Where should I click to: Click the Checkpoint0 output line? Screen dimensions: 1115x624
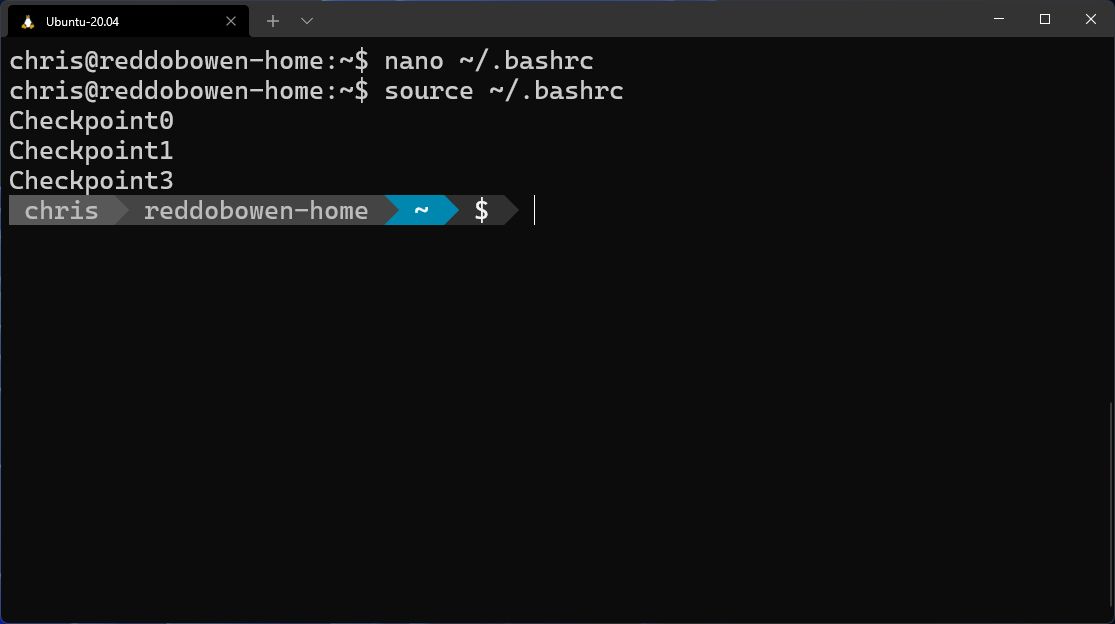pyautogui.click(x=90, y=120)
